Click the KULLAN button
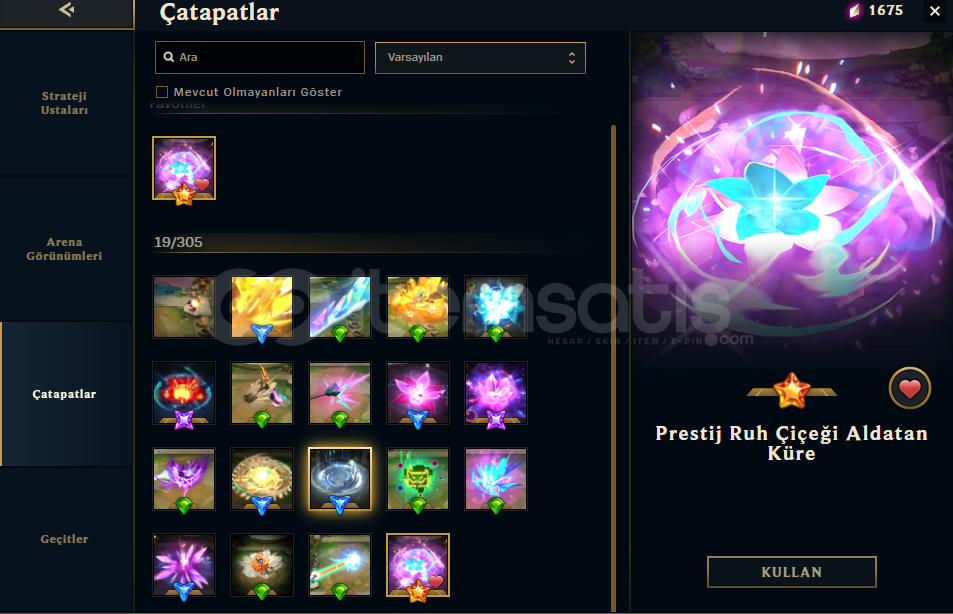 click(x=791, y=572)
